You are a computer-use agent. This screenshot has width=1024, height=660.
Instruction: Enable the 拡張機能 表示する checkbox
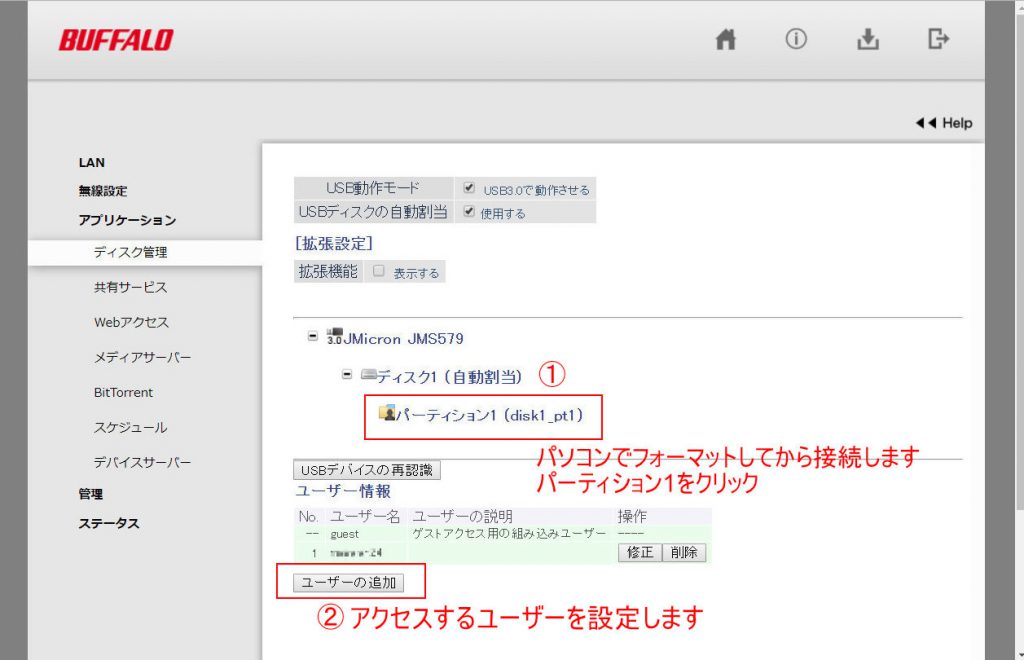pos(379,271)
